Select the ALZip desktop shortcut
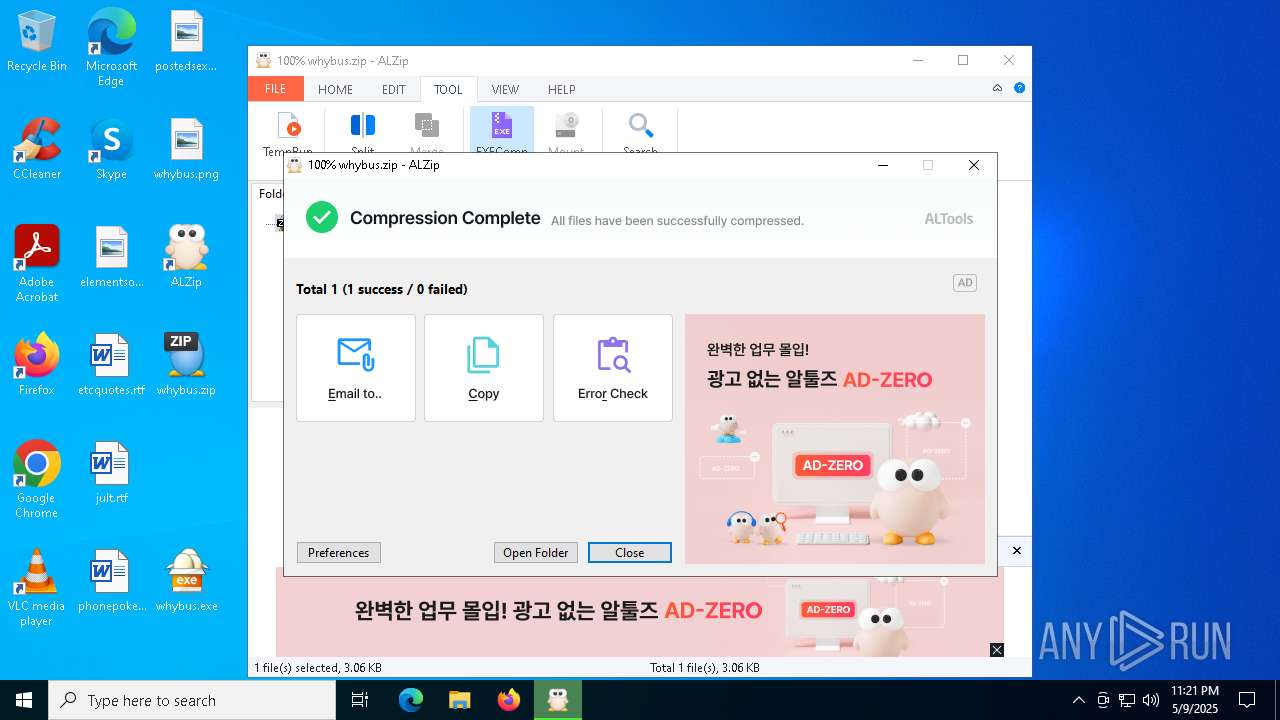This screenshot has height=720, width=1280. point(186,258)
